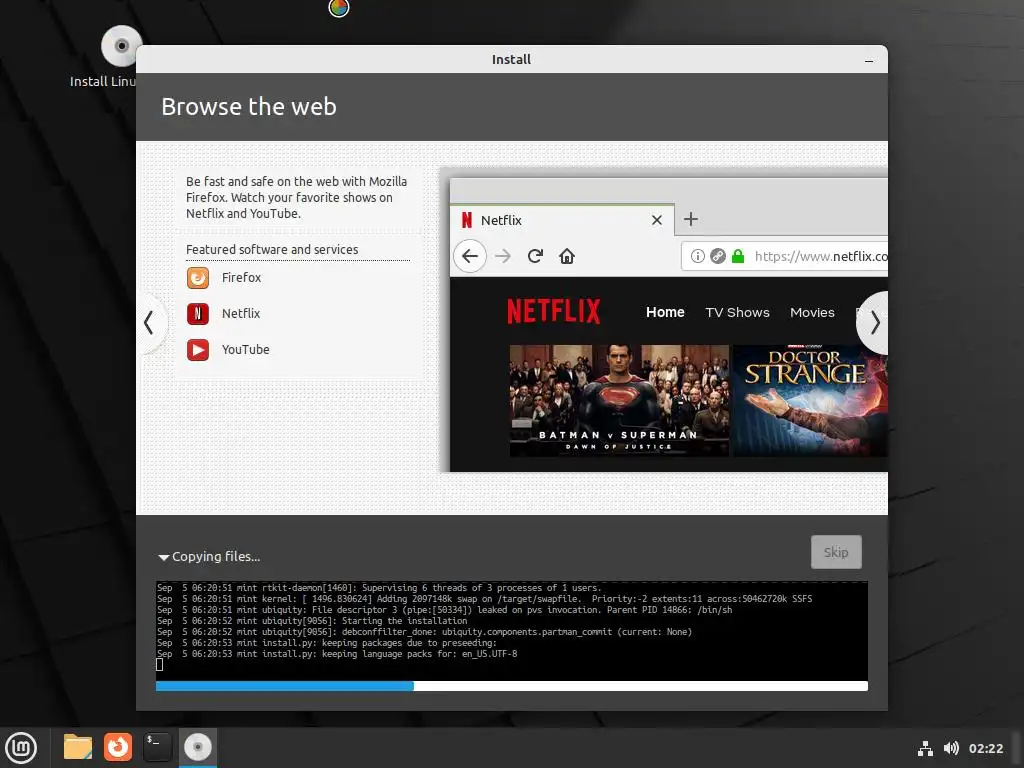Select the installer disc icon in taskbar
Image resolution: width=1024 pixels, height=768 pixels.
click(197, 747)
